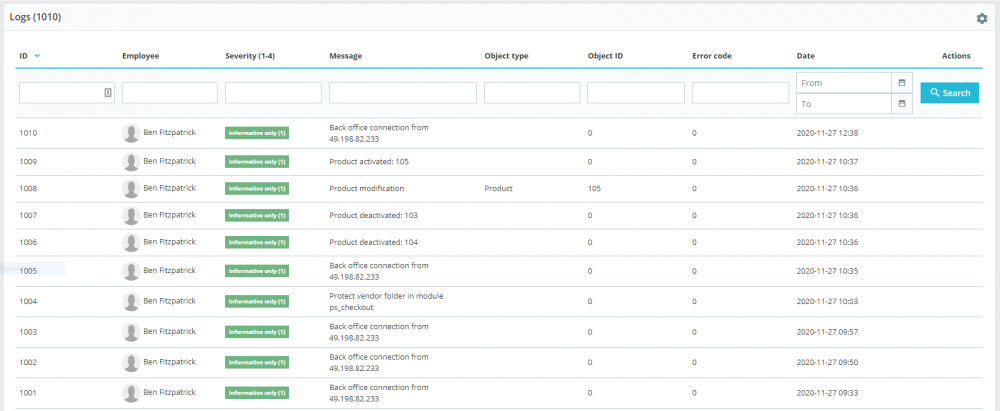This screenshot has height=411, width=1000.
Task: Click 'Informative only (1)' badge in row 1004
Action: coord(257,302)
